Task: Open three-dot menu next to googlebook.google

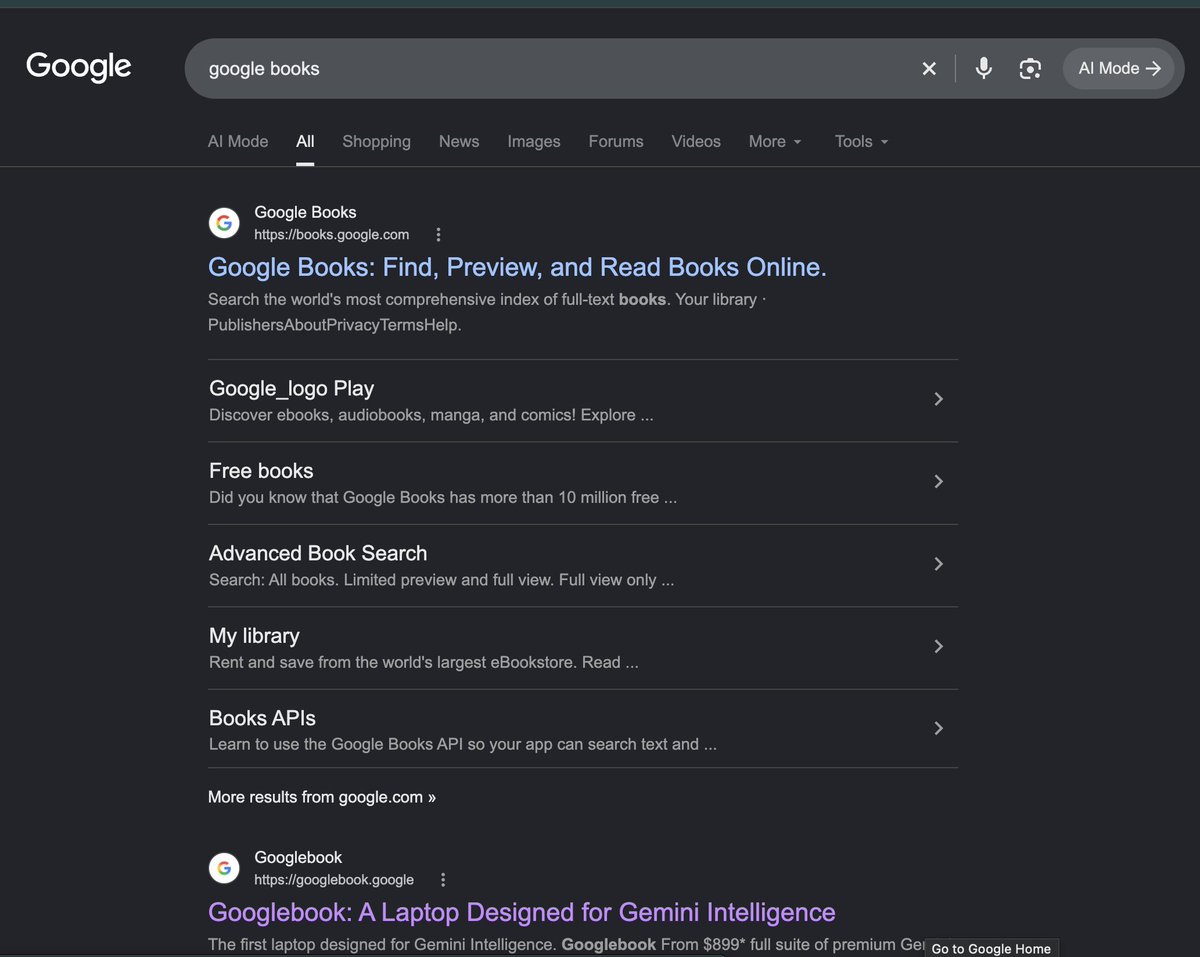Action: pos(443,880)
